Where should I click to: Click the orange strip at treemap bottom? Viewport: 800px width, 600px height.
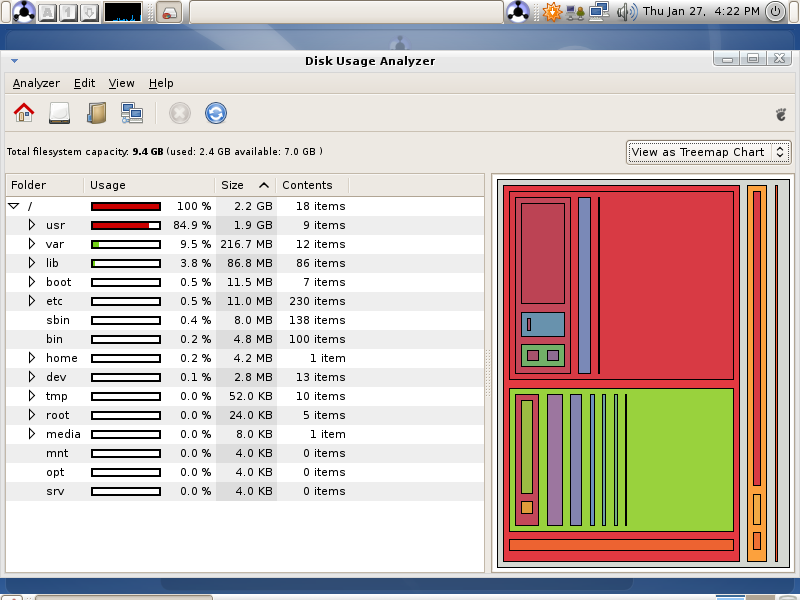click(x=621, y=545)
